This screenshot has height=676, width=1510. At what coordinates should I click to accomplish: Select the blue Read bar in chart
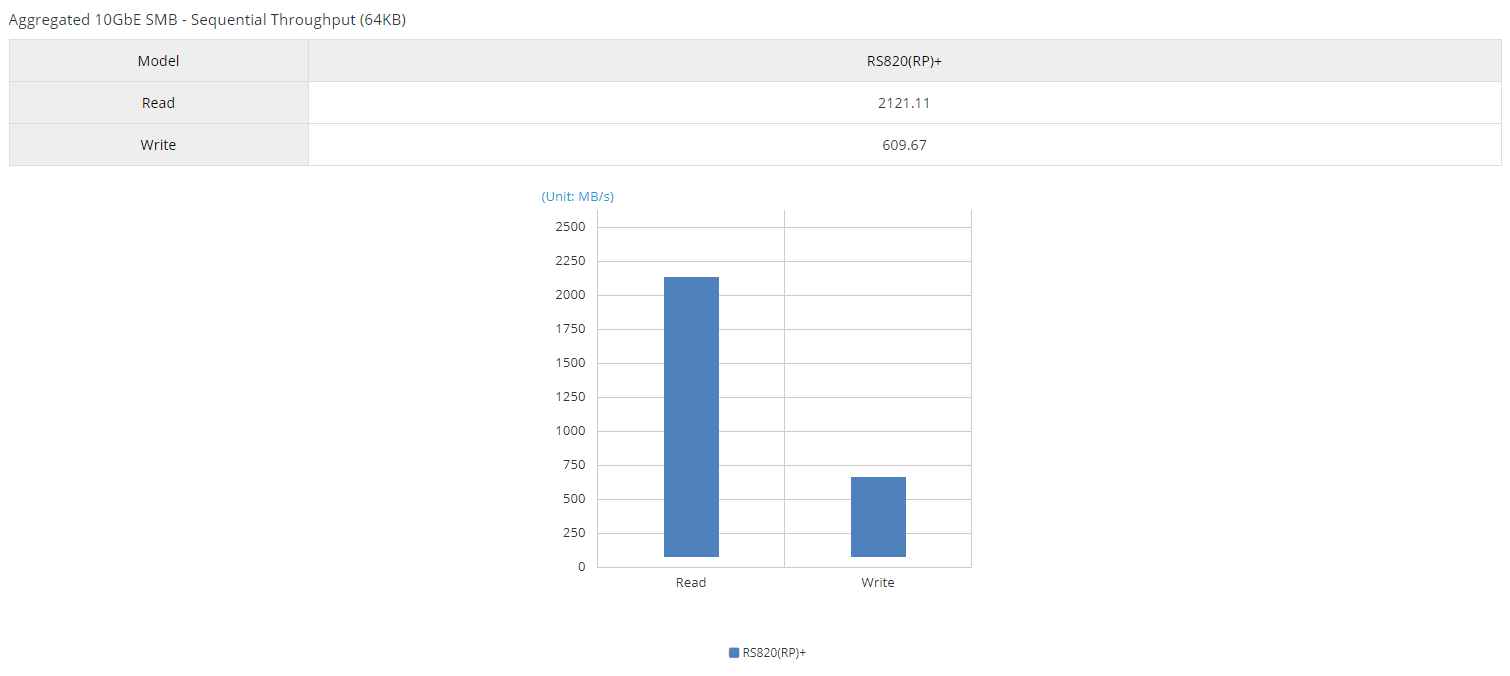pos(691,417)
